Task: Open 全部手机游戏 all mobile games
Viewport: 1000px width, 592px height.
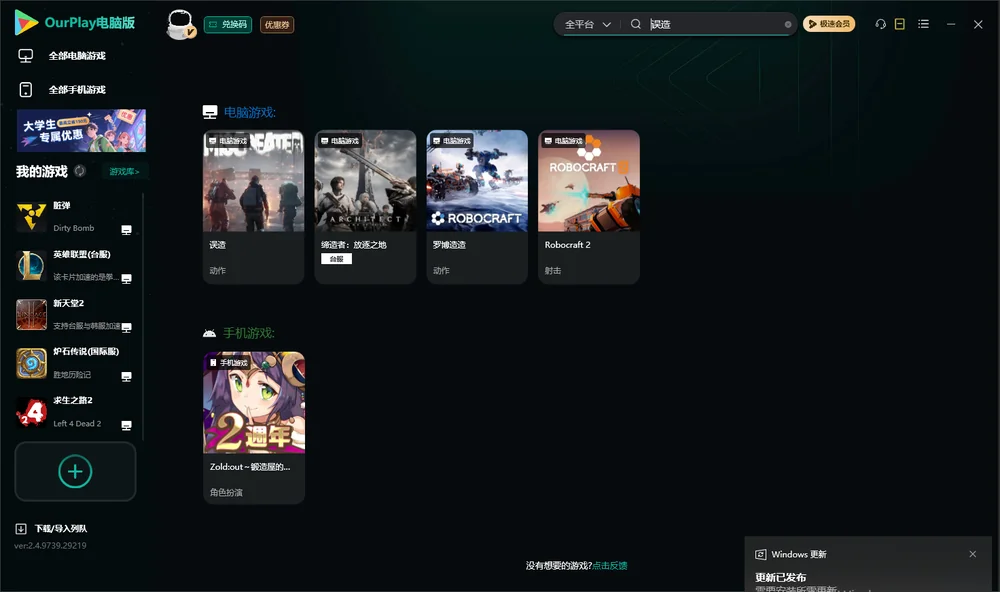Action: (x=77, y=89)
